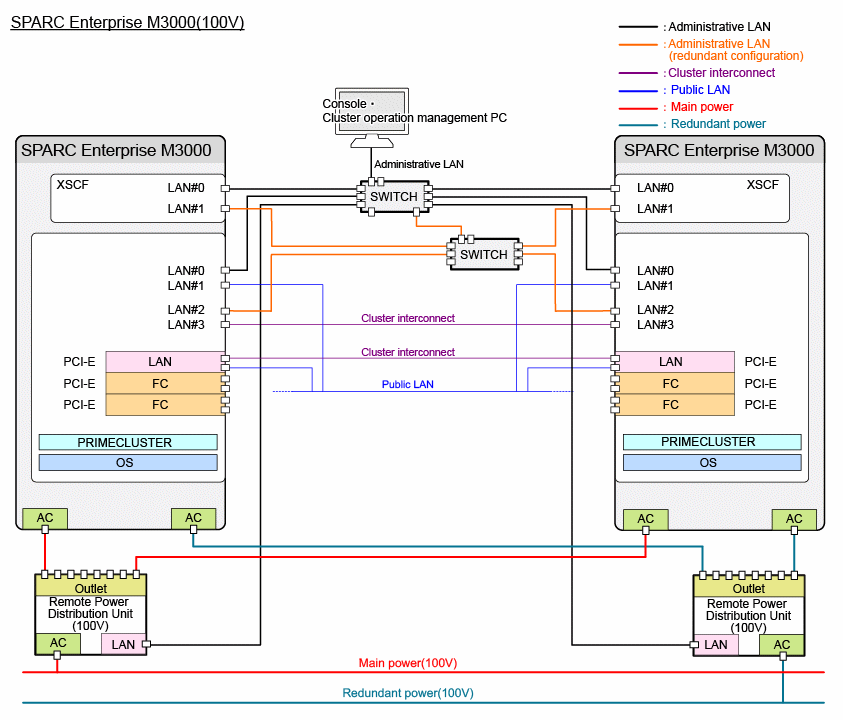Select the lower FC card on the left server
The height and width of the screenshot is (720, 843).
[x=165, y=405]
